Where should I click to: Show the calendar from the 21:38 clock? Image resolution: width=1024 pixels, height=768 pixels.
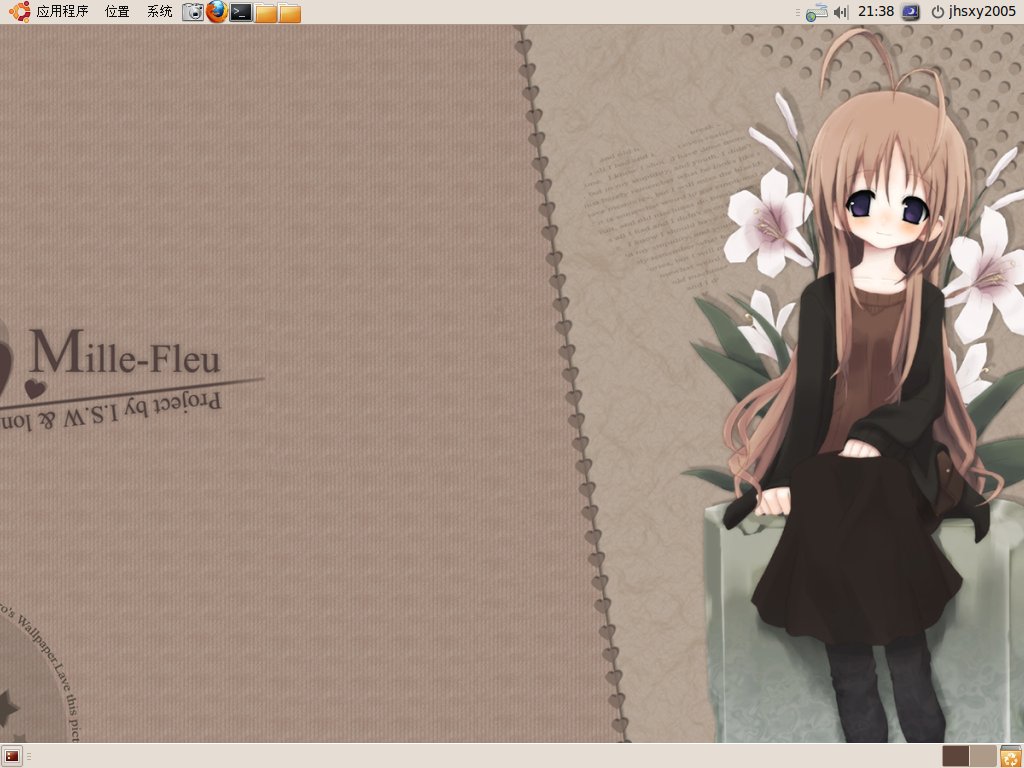pos(876,12)
